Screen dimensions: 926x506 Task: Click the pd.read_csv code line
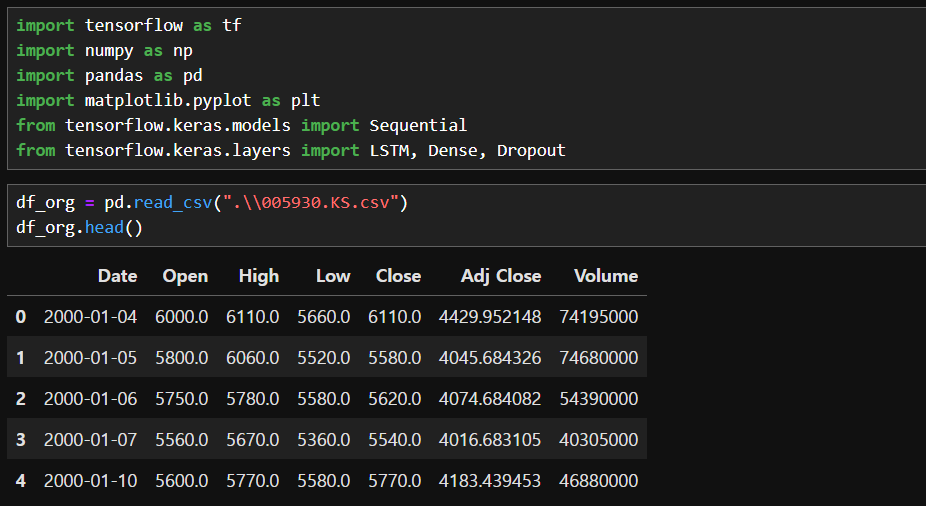click(x=212, y=203)
